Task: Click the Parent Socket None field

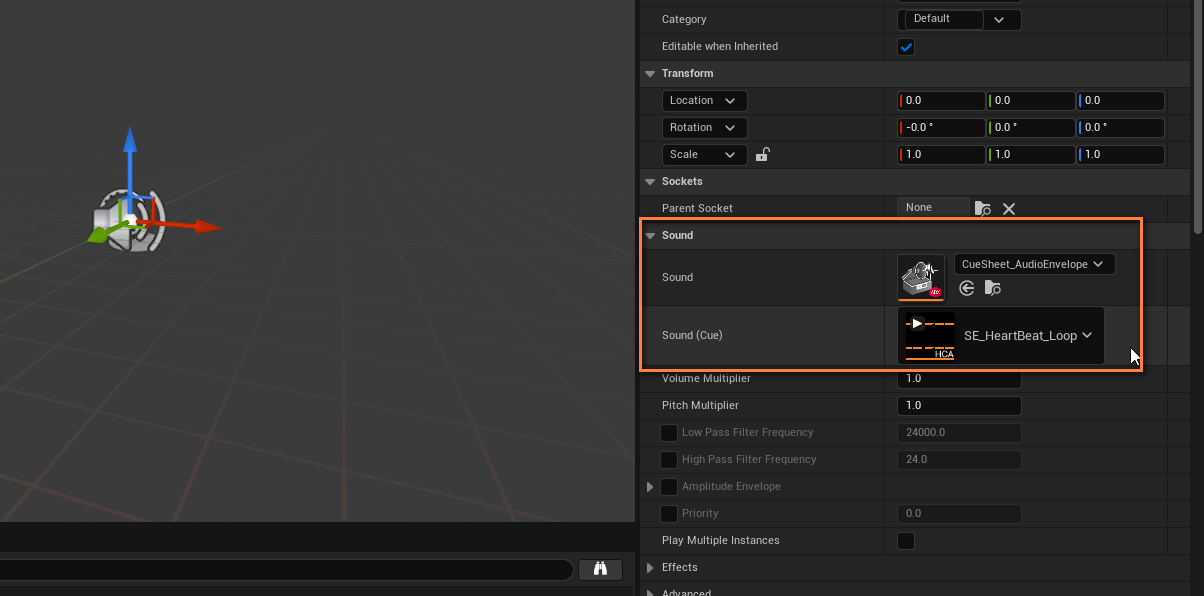Action: pos(933,208)
